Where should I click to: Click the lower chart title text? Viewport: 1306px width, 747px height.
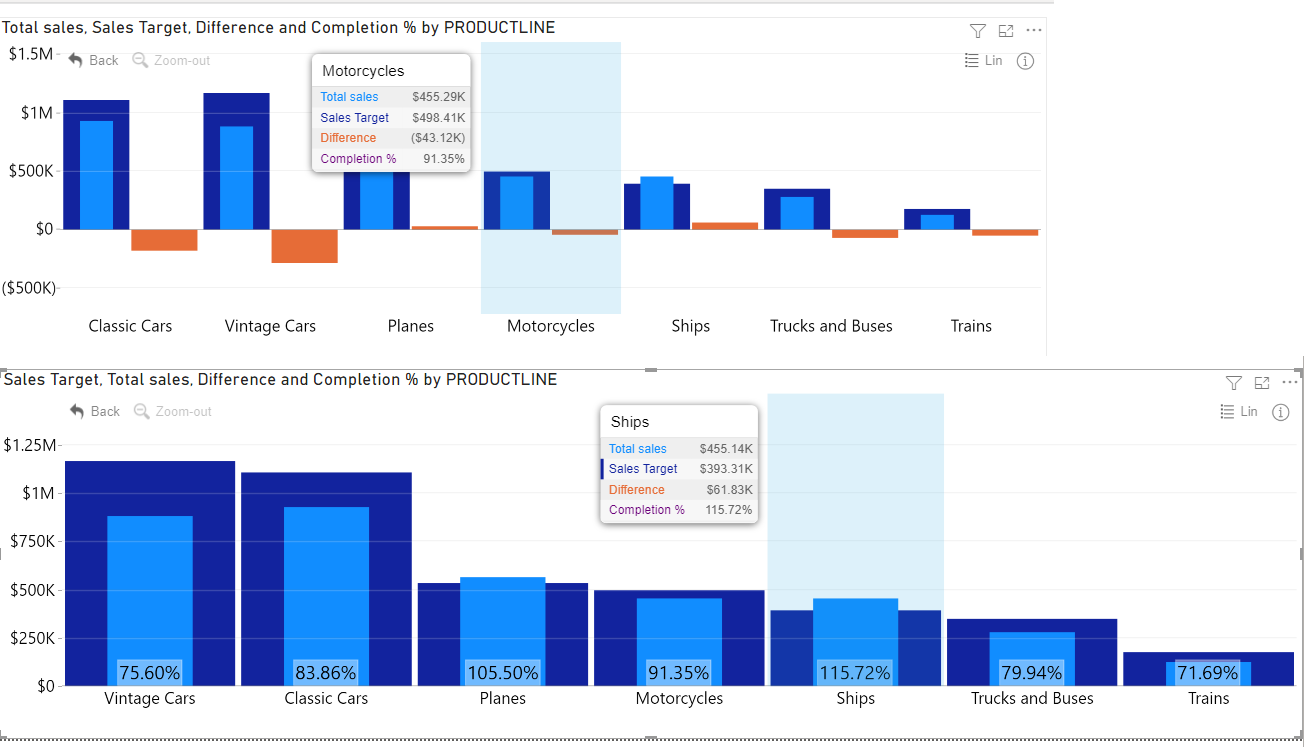click(280, 380)
